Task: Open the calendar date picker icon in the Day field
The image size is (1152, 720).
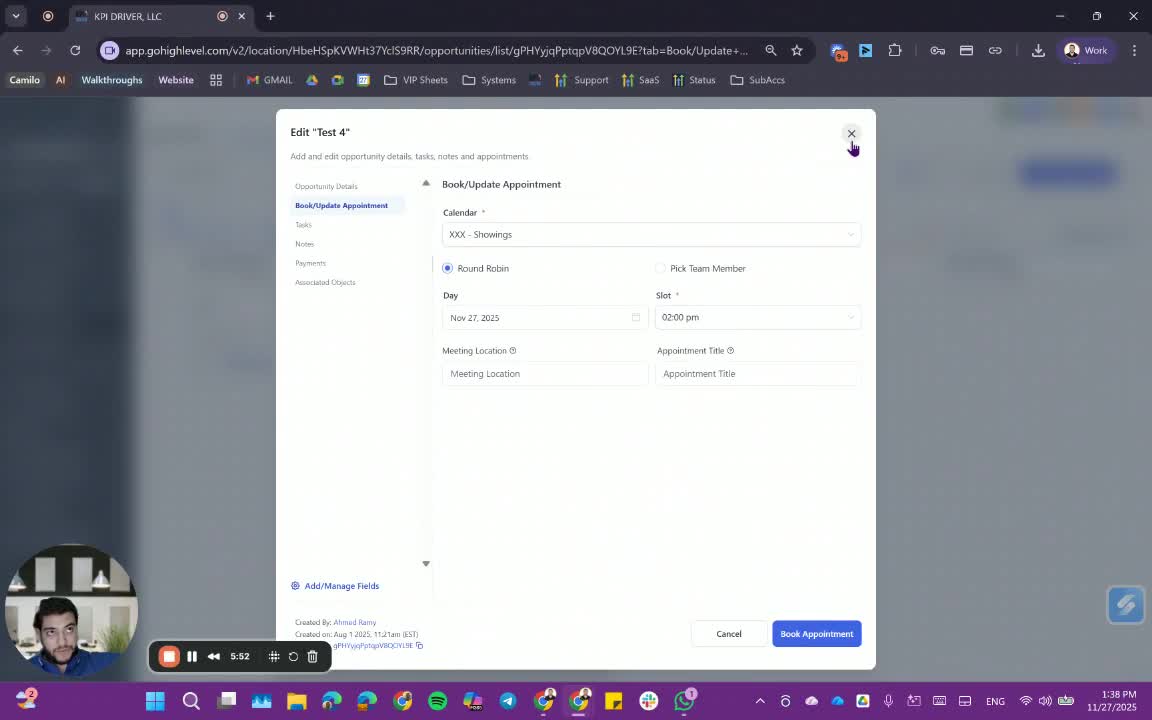Action: click(636, 317)
